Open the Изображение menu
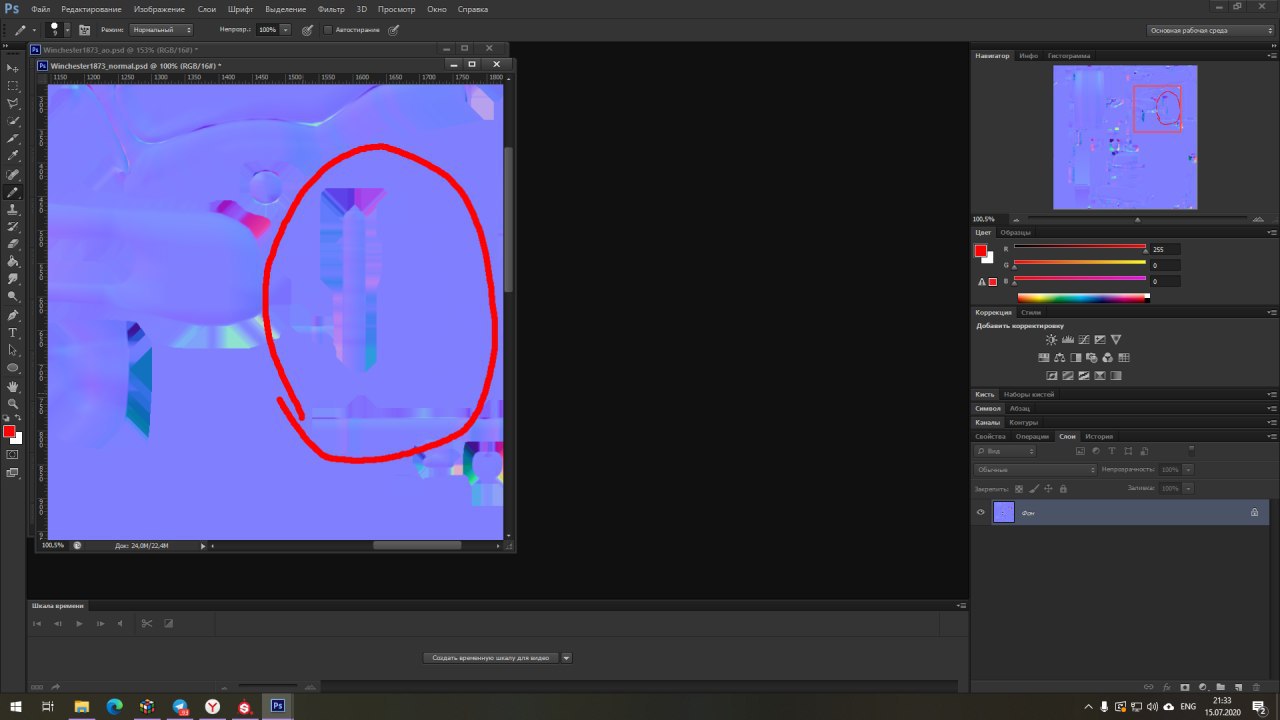The height and width of the screenshot is (720, 1280). pos(159,9)
